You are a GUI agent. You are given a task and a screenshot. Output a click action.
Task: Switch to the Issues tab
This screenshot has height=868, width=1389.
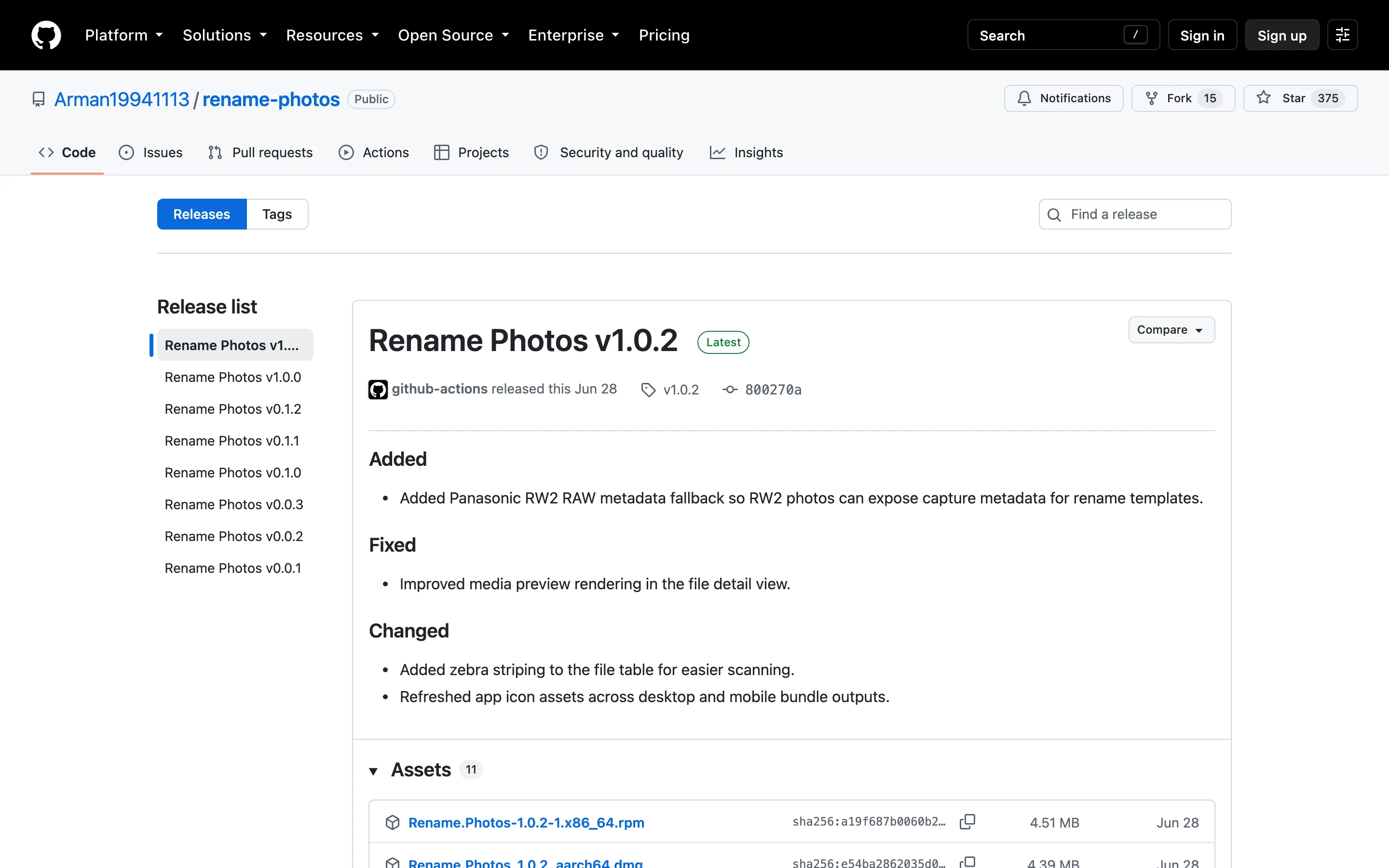[150, 152]
